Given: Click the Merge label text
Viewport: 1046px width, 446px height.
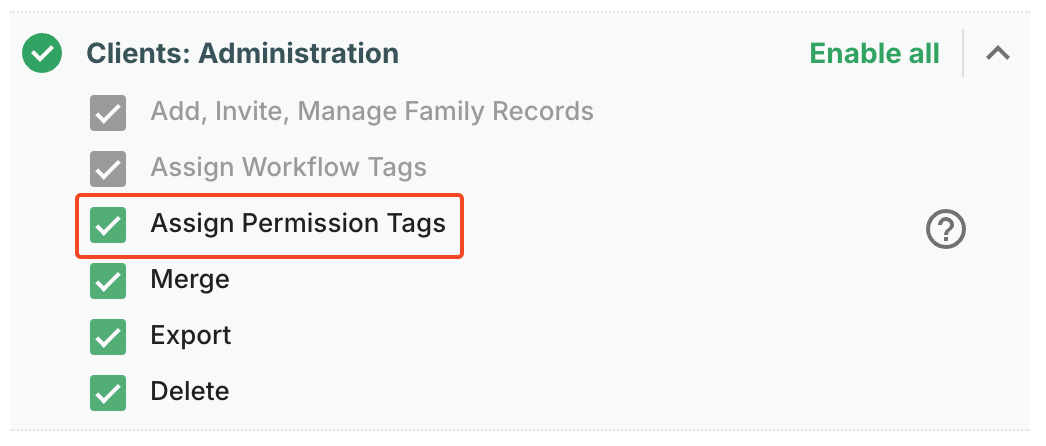Looking at the screenshot, I should pyautogui.click(x=190, y=279).
